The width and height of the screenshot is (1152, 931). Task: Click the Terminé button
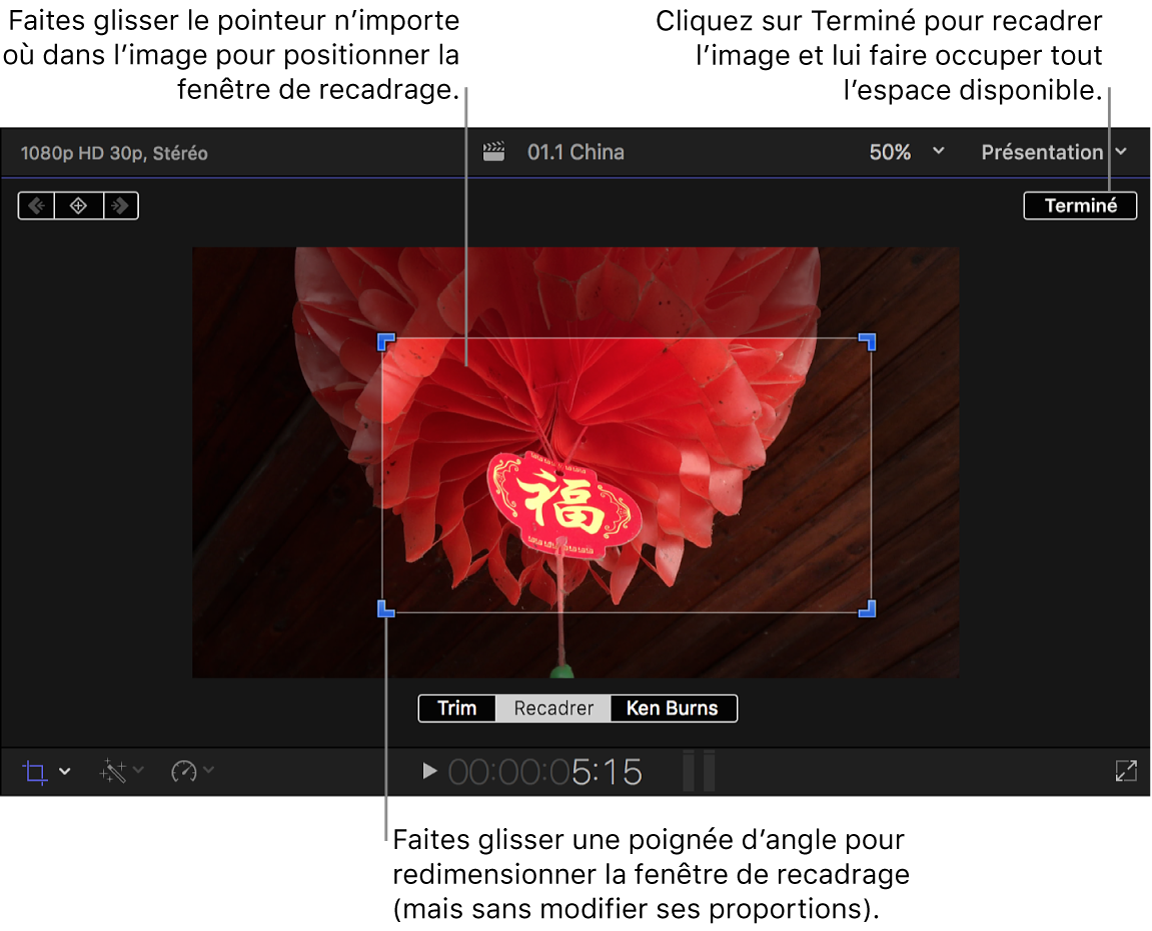1080,205
